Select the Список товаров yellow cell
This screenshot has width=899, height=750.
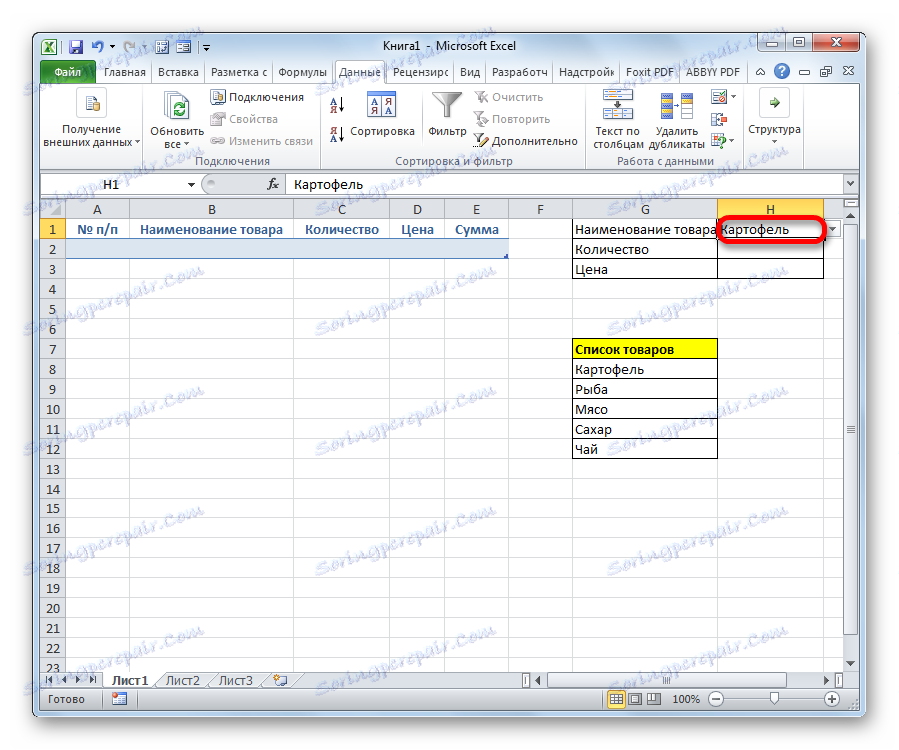pyautogui.click(x=644, y=349)
